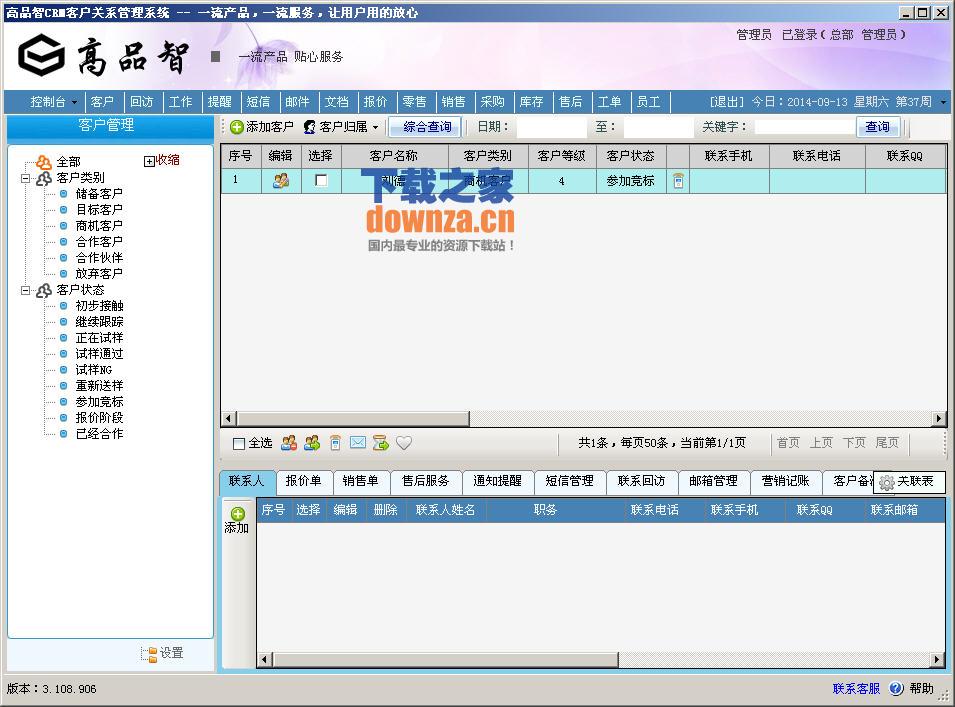
Task: Click the 尾页 last page link
Action: [x=887, y=443]
